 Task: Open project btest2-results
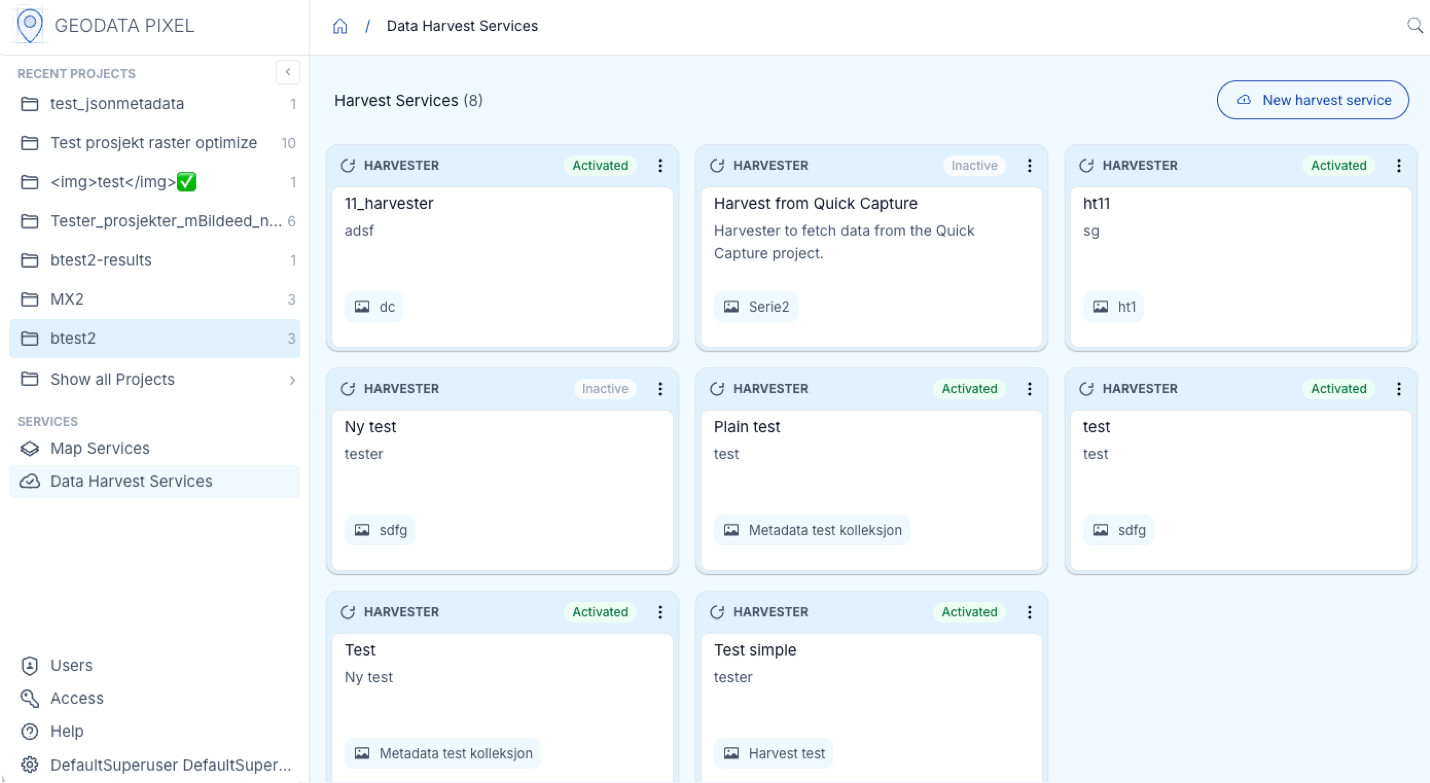[x=154, y=260]
